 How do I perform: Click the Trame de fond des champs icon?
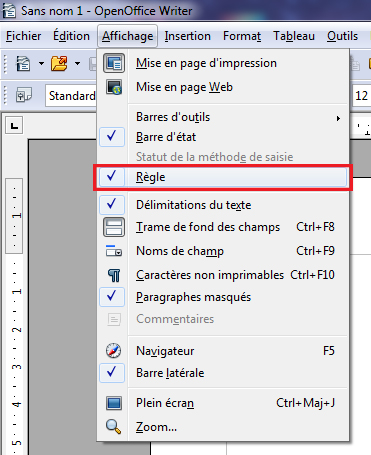(114, 227)
